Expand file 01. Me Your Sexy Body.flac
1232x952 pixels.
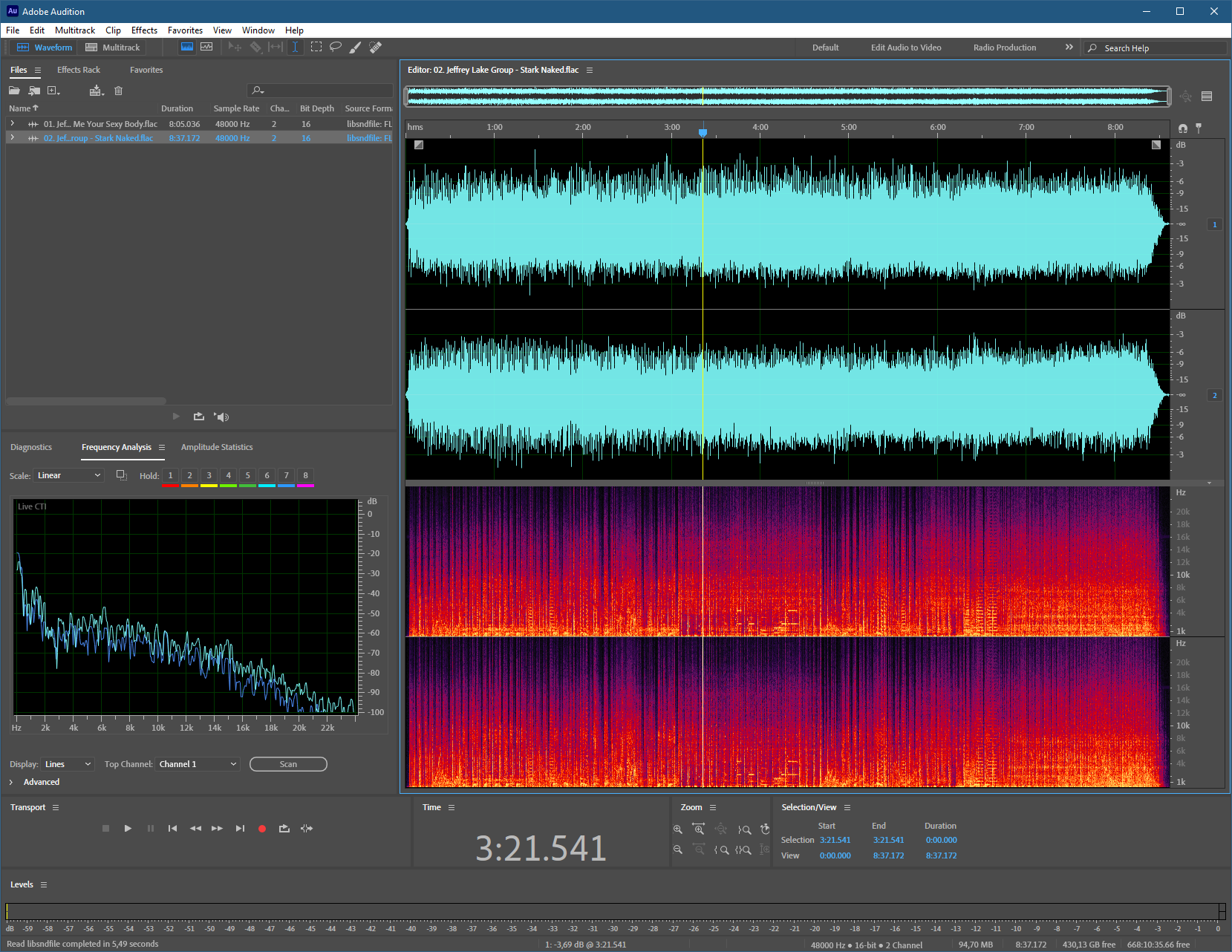12,123
